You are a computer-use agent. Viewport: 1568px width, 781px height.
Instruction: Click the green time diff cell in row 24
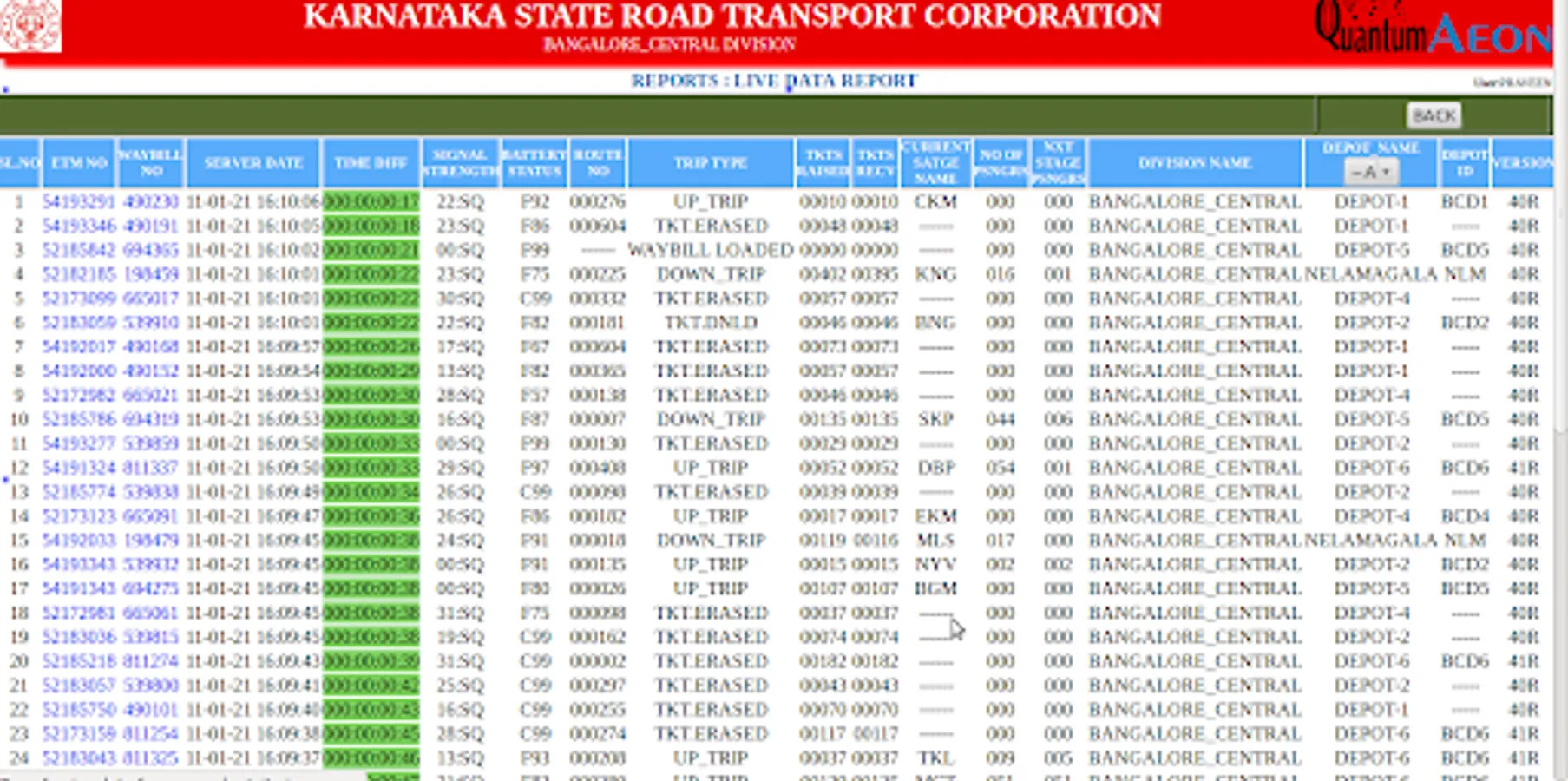371,758
